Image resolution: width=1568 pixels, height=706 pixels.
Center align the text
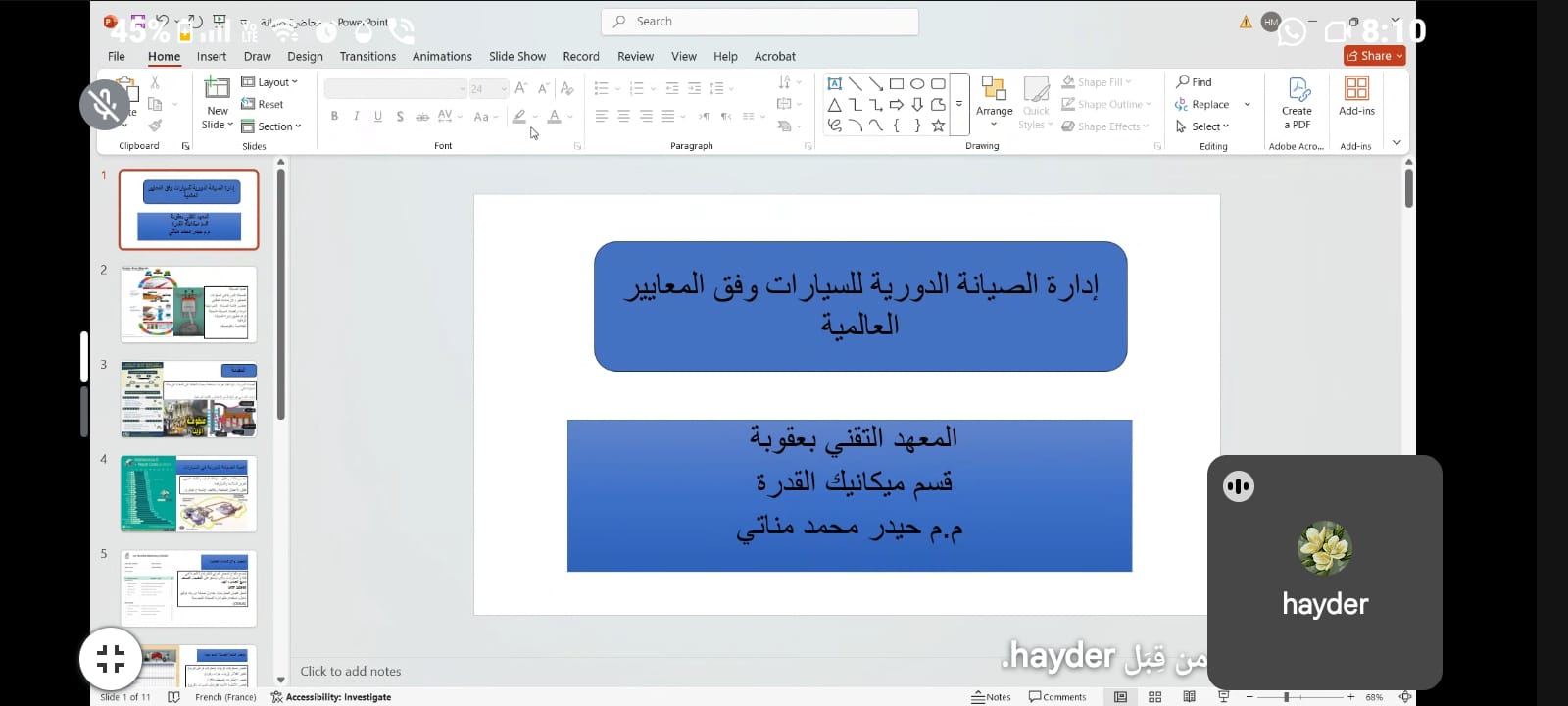click(x=623, y=116)
